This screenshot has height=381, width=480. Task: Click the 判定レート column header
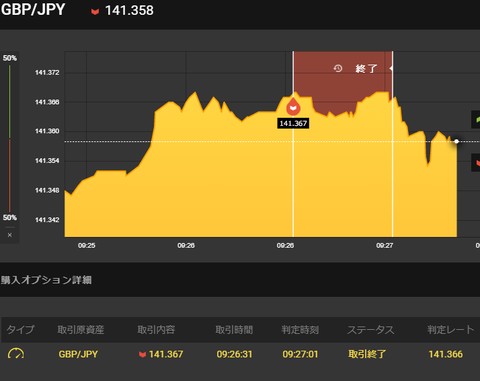click(451, 330)
